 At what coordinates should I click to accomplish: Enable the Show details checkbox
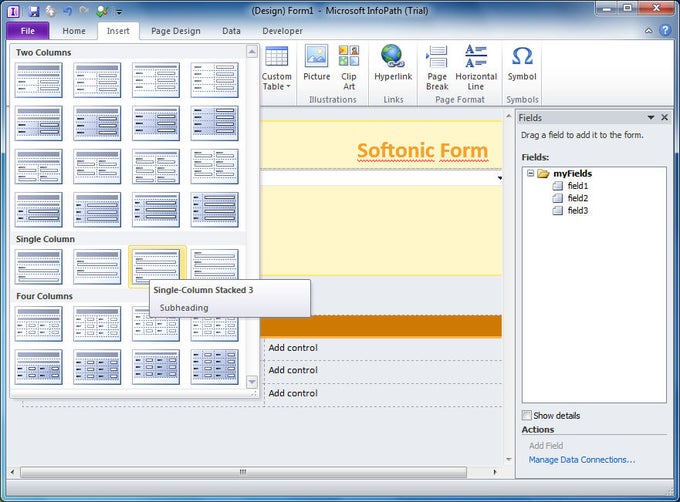click(x=527, y=415)
